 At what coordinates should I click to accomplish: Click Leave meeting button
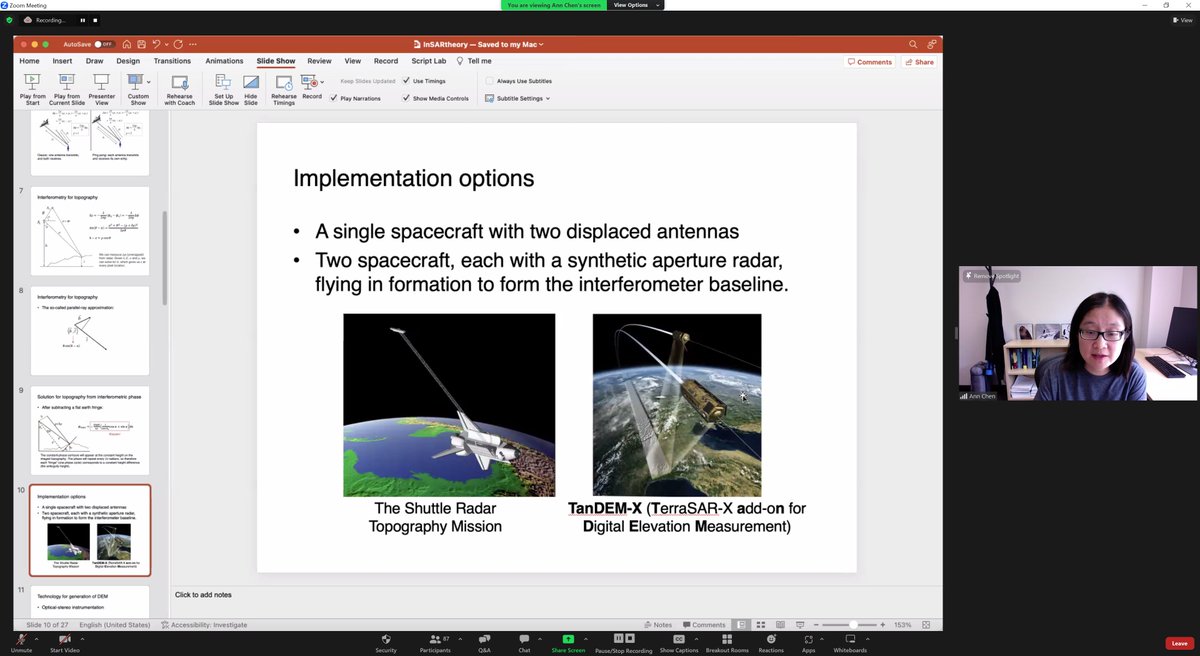[x=1179, y=643]
